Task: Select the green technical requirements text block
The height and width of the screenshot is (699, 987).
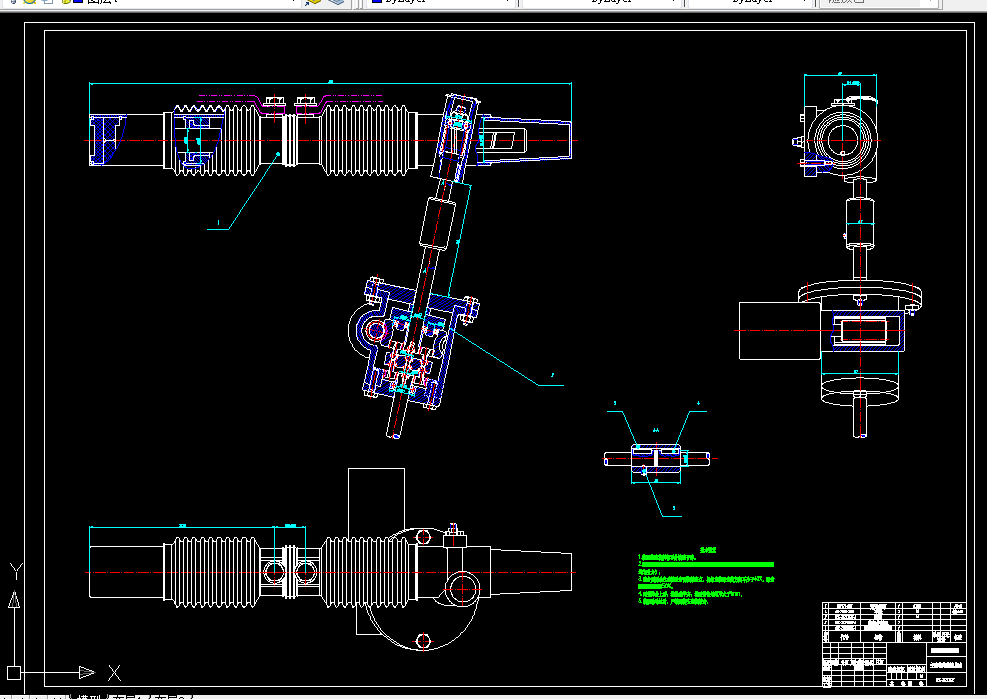Action: (x=706, y=576)
